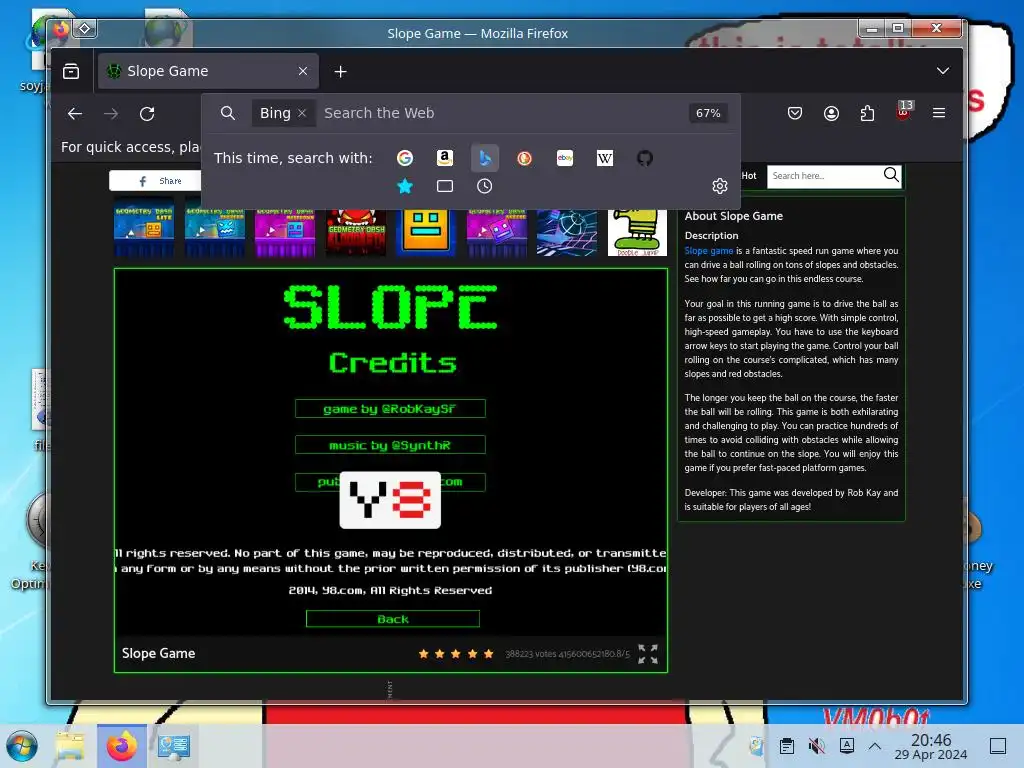
Task: Search in open Tabs
Action: tap(445, 187)
